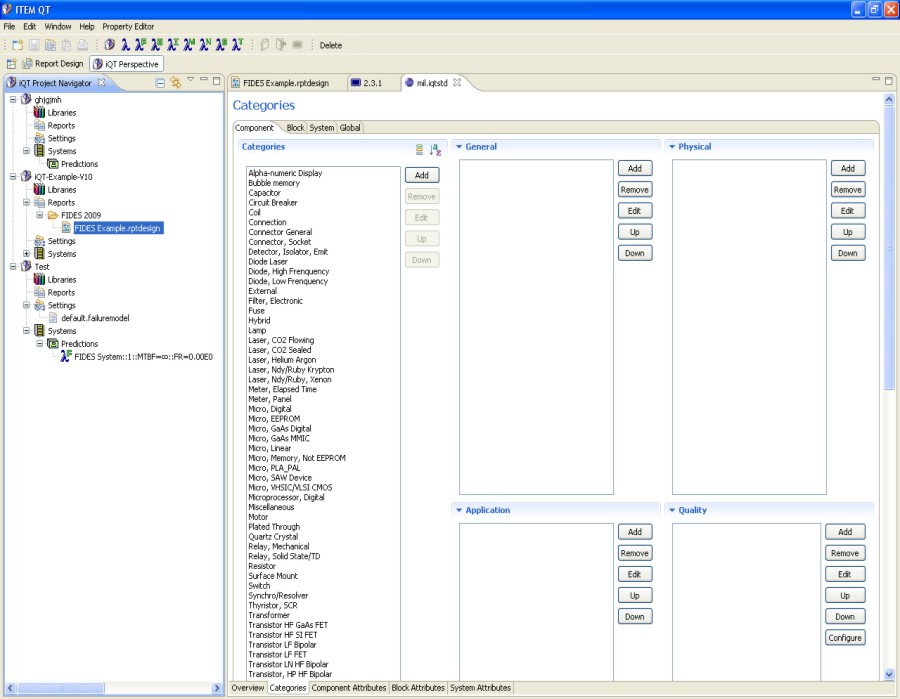Click the sort alphabetically icon in Categories
This screenshot has height=699, width=900.
435,150
